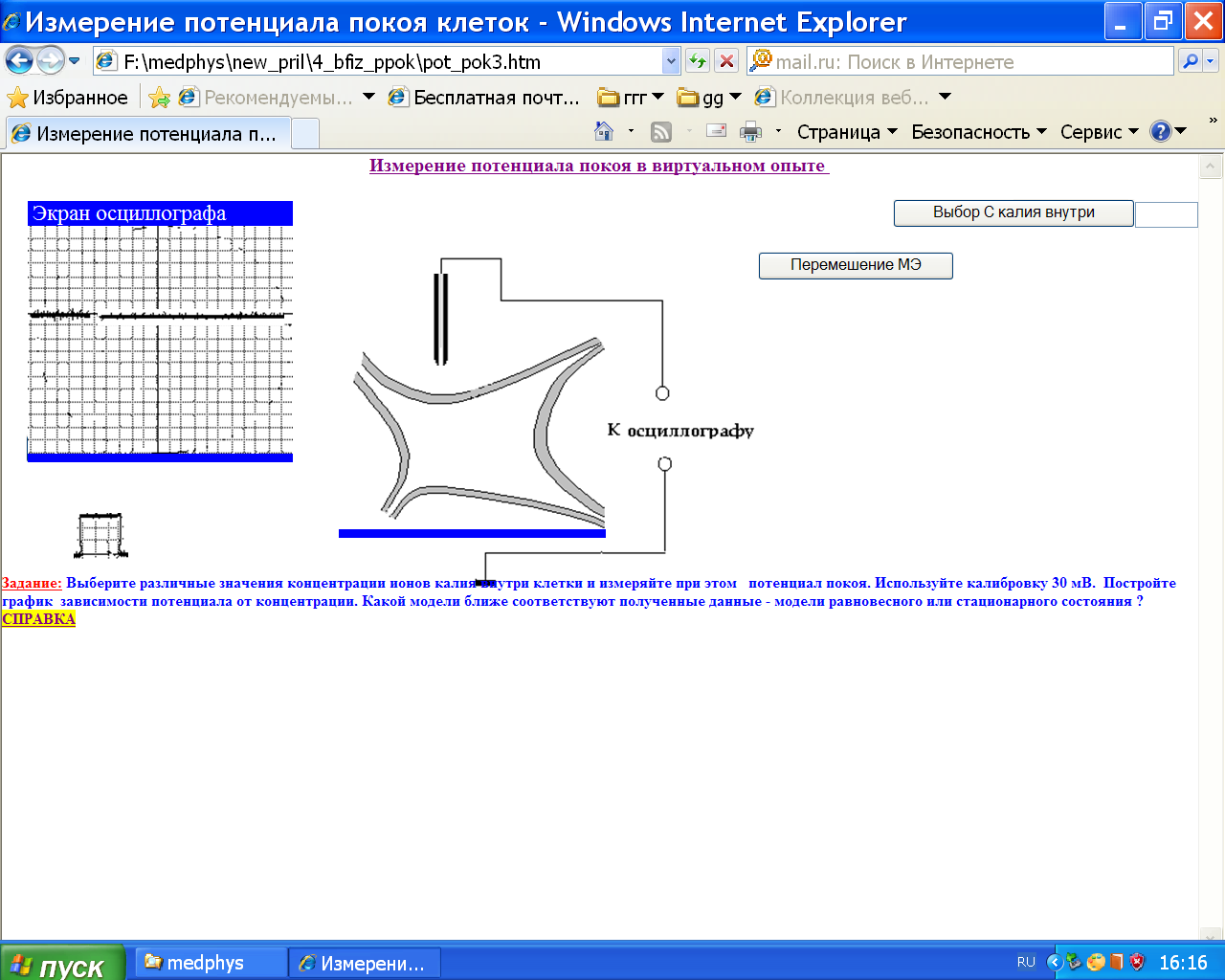The image size is (1225, 980).
Task: Switch to Измерени... taskbar window
Action: click(365, 964)
